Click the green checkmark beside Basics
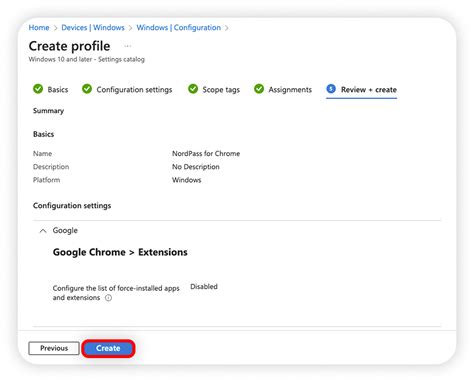The width and height of the screenshot is (474, 382). (x=38, y=89)
